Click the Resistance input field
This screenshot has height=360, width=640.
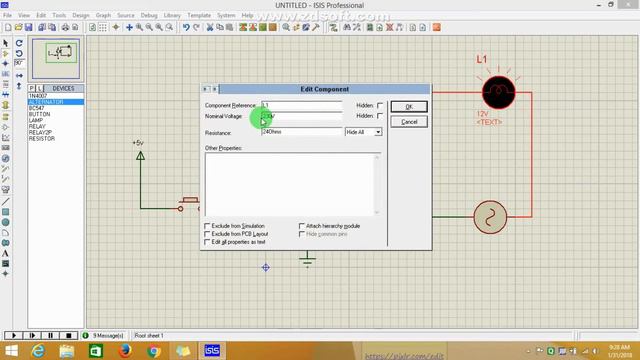[x=302, y=132]
